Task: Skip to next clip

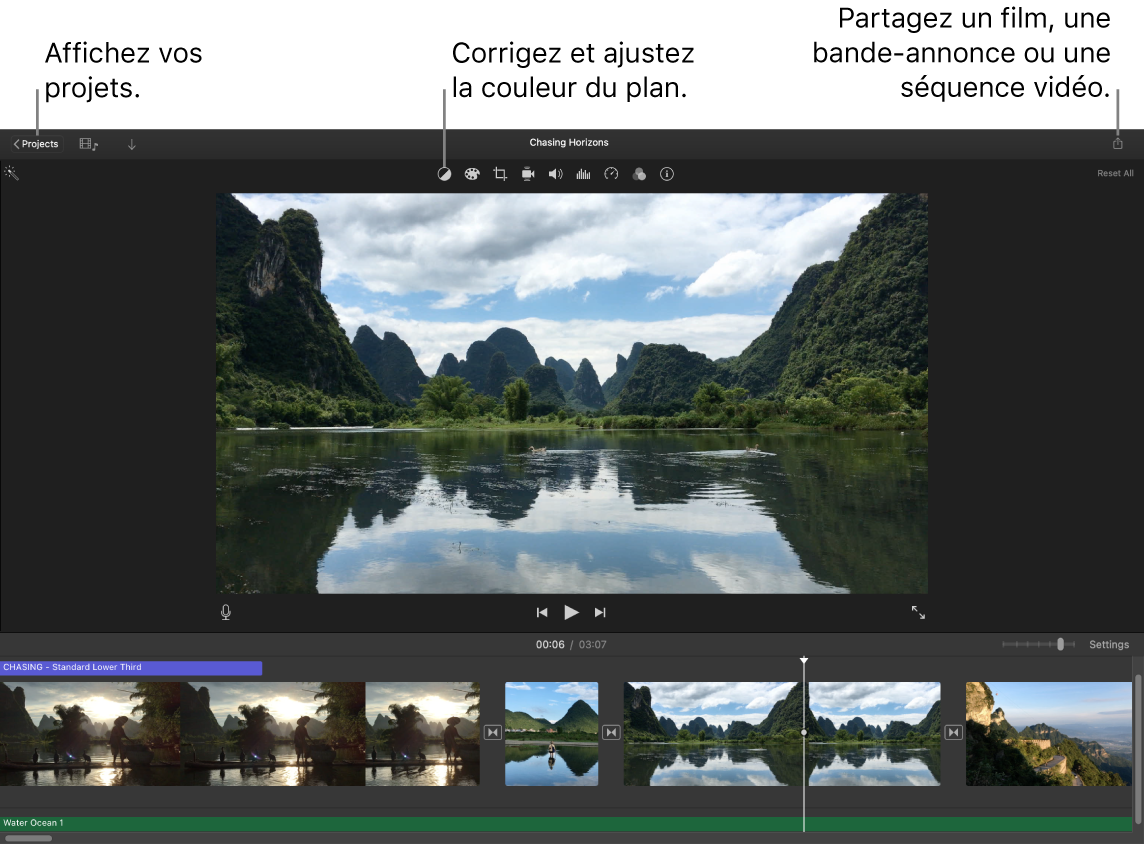Action: pyautogui.click(x=600, y=613)
